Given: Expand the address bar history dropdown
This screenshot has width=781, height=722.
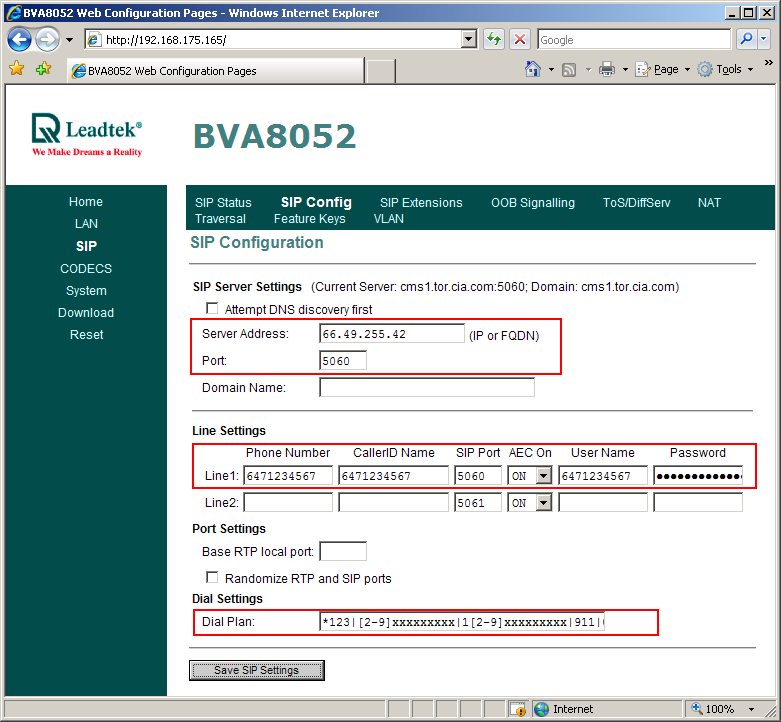Looking at the screenshot, I should pyautogui.click(x=469, y=39).
